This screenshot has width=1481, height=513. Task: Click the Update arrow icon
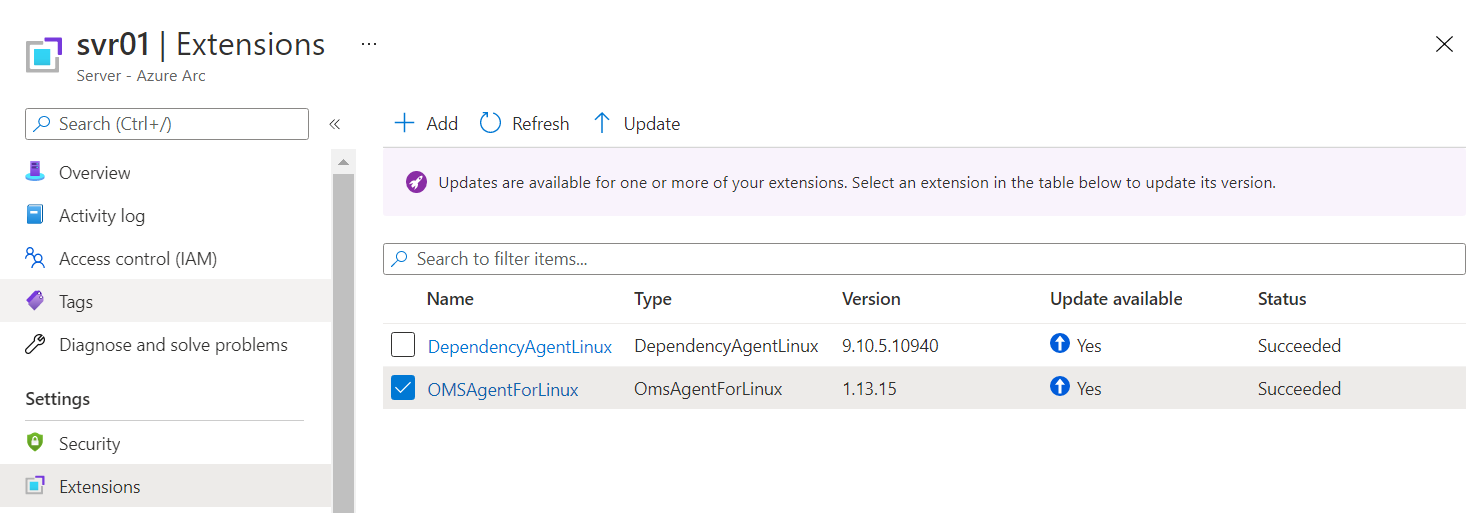pyautogui.click(x=602, y=123)
